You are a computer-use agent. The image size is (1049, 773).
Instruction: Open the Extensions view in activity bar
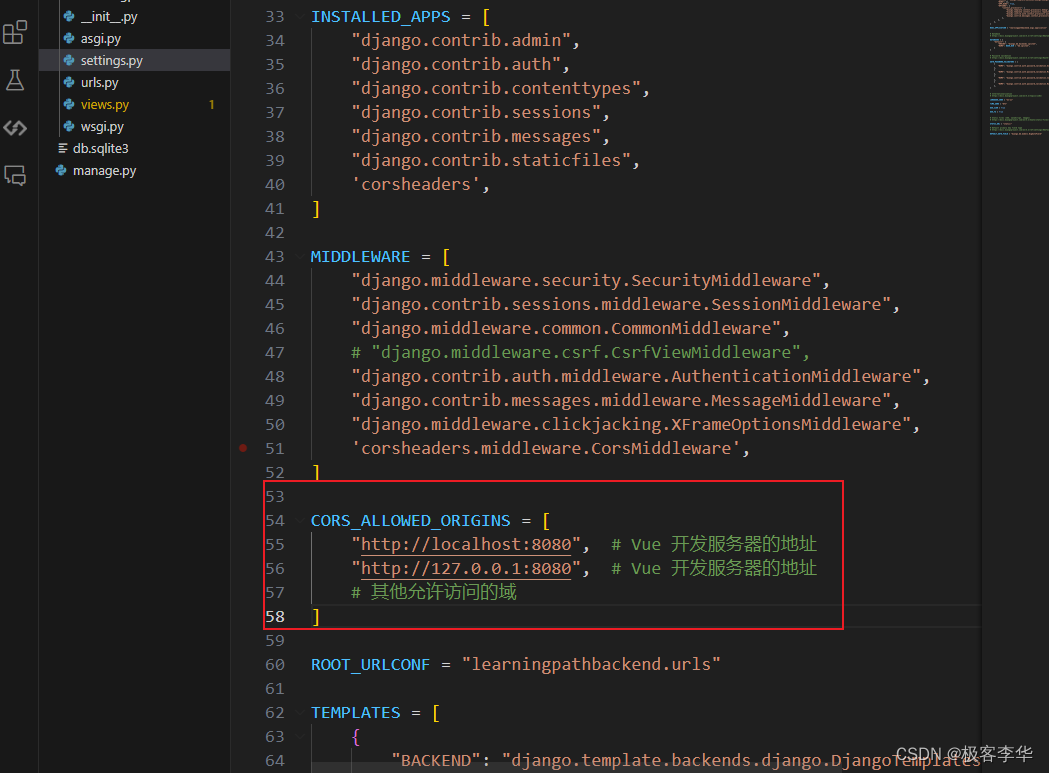15,32
